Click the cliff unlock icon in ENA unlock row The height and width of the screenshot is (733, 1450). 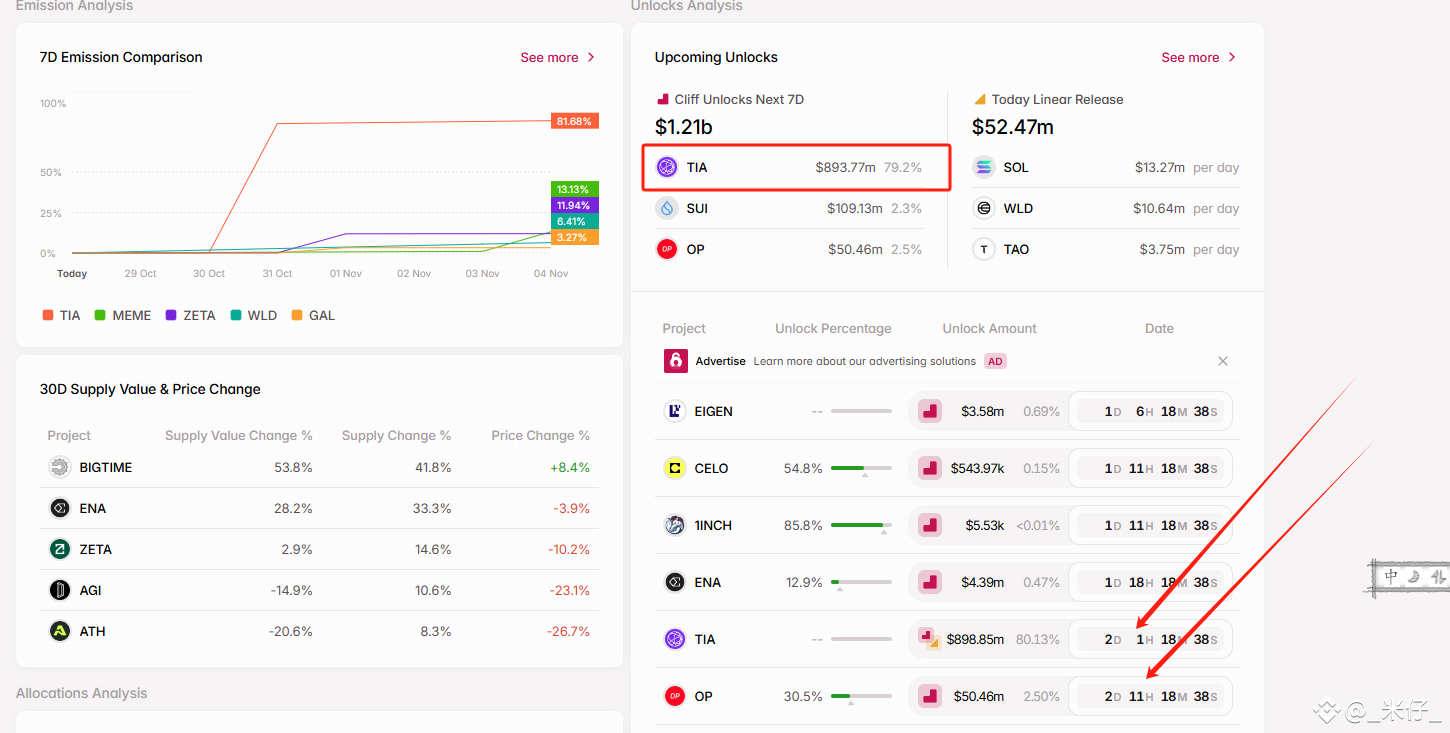(x=930, y=582)
